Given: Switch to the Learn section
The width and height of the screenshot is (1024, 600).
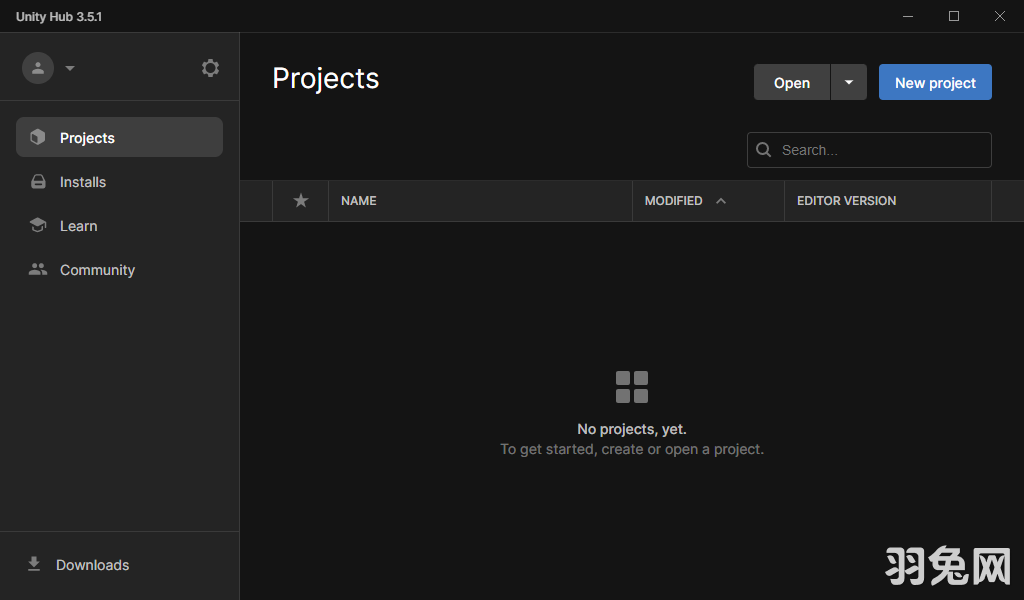Looking at the screenshot, I should click(79, 226).
